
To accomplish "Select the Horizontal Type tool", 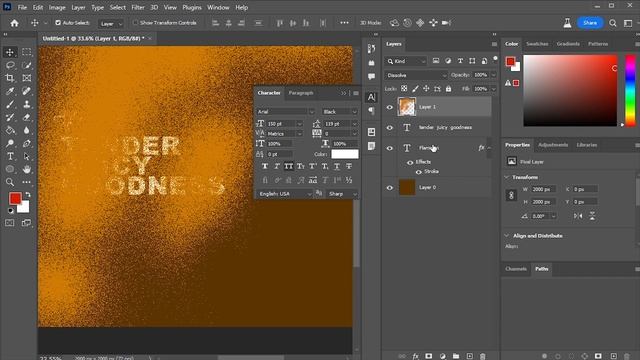I will pyautogui.click(x=10, y=156).
